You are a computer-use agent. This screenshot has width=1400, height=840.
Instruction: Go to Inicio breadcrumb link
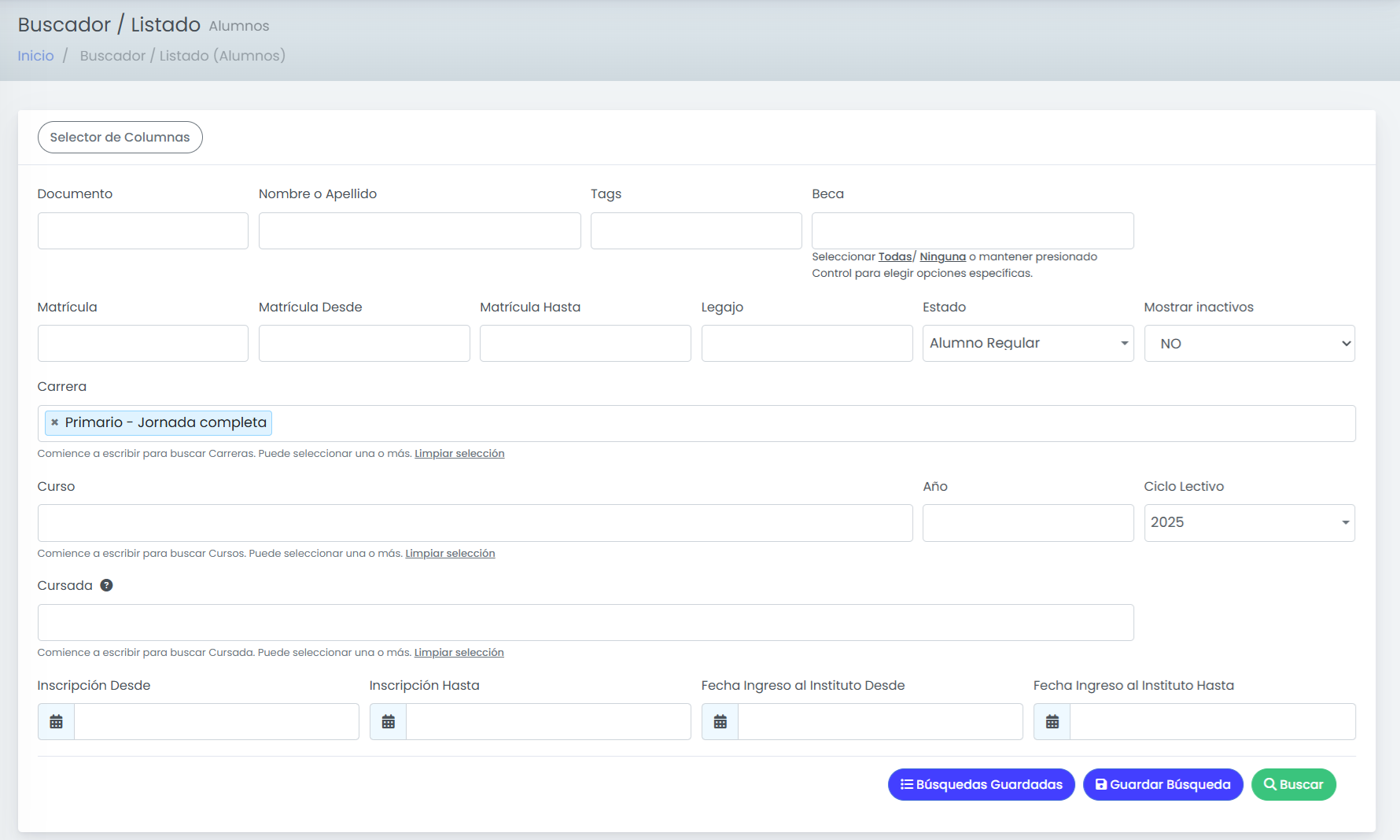click(x=35, y=56)
